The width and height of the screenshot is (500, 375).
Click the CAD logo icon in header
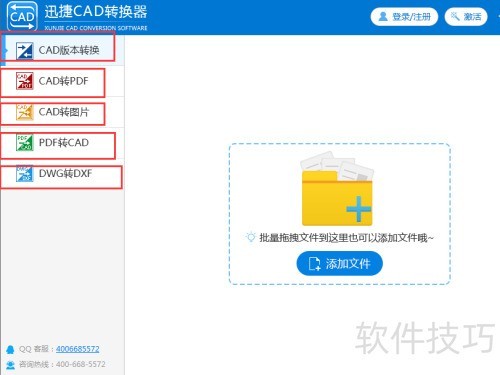tap(22, 16)
